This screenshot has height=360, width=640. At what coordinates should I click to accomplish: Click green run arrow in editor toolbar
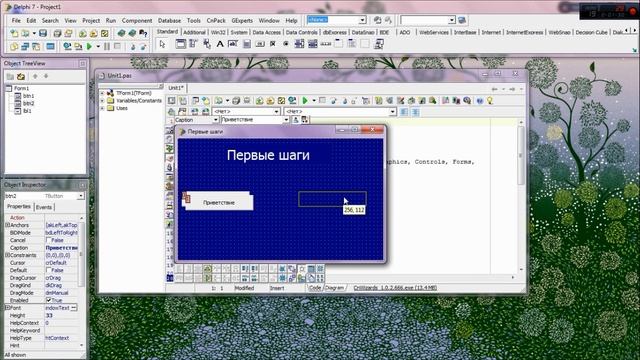coord(304,100)
